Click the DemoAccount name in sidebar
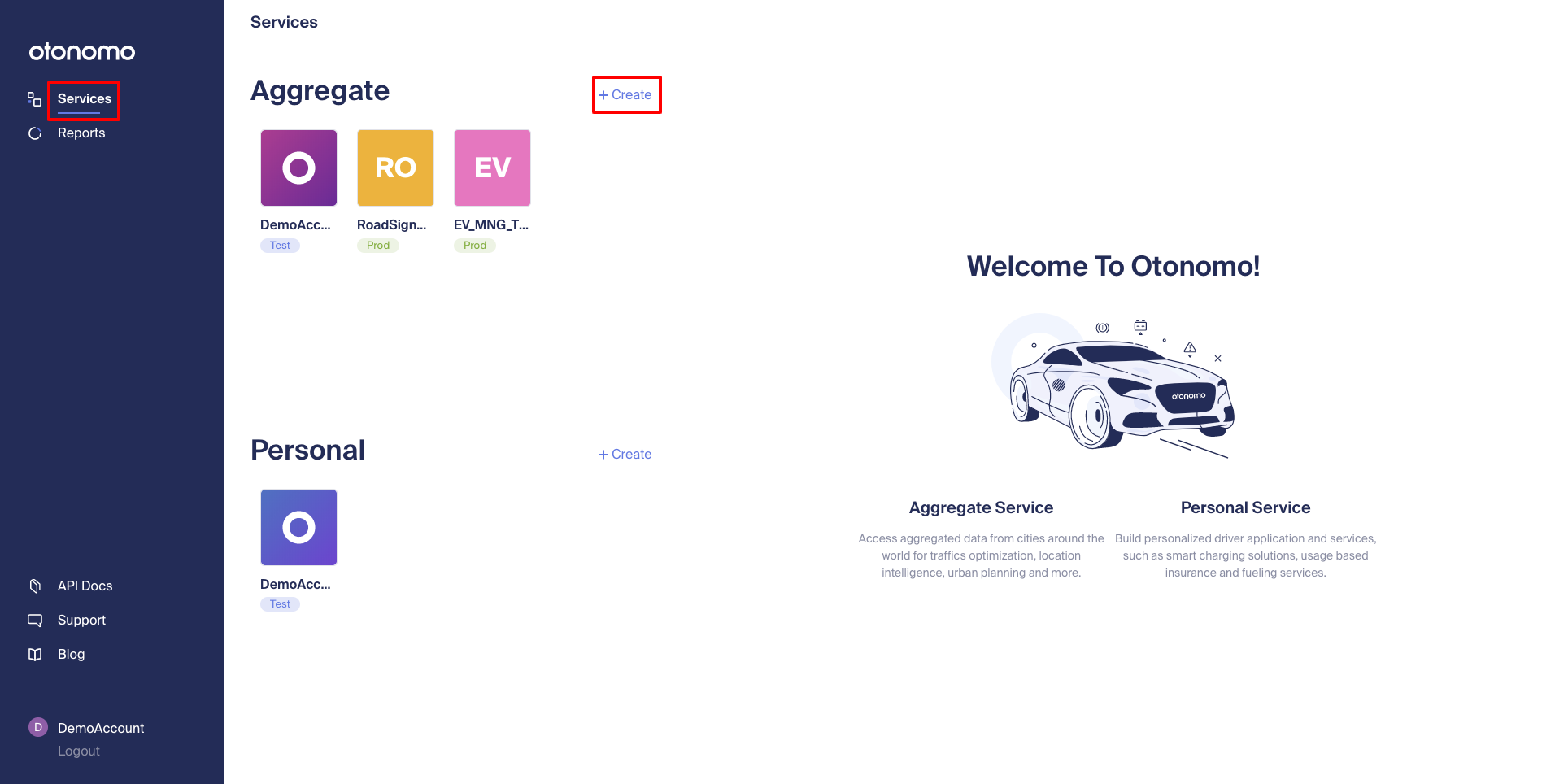Screen dimensions: 1555x784 tap(101, 729)
